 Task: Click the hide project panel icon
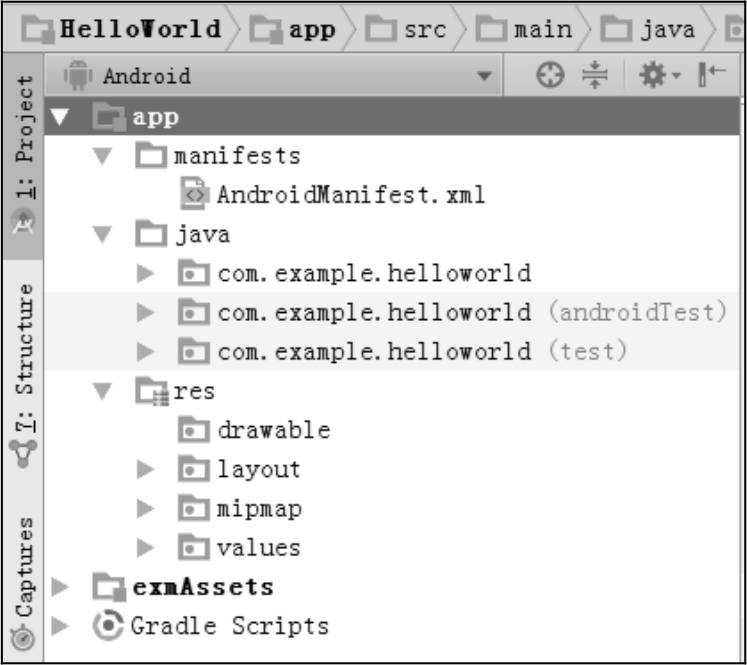[711, 76]
